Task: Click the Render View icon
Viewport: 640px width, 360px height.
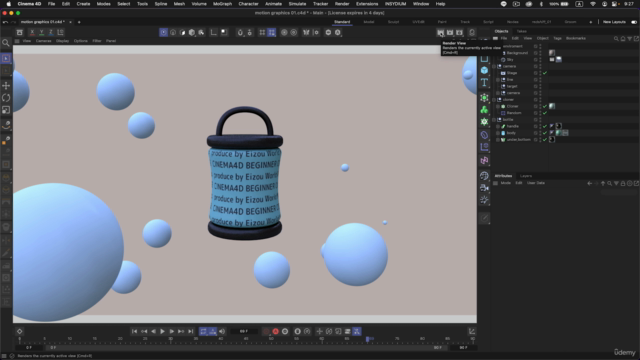Action: click(x=440, y=32)
